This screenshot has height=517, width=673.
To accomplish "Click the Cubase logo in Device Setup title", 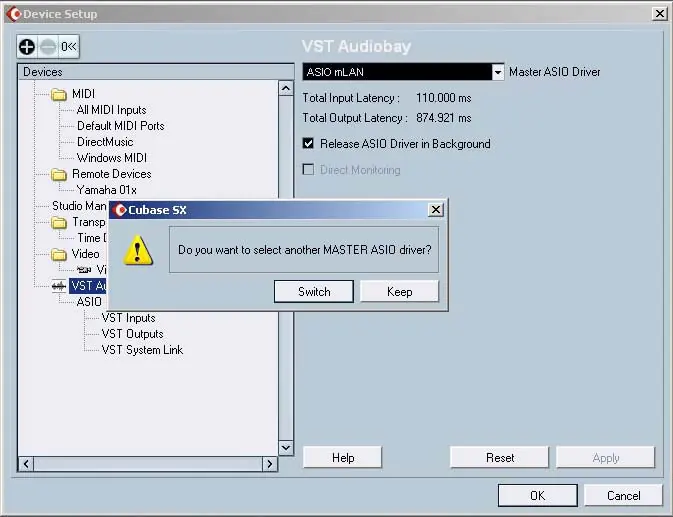I will click(13, 14).
